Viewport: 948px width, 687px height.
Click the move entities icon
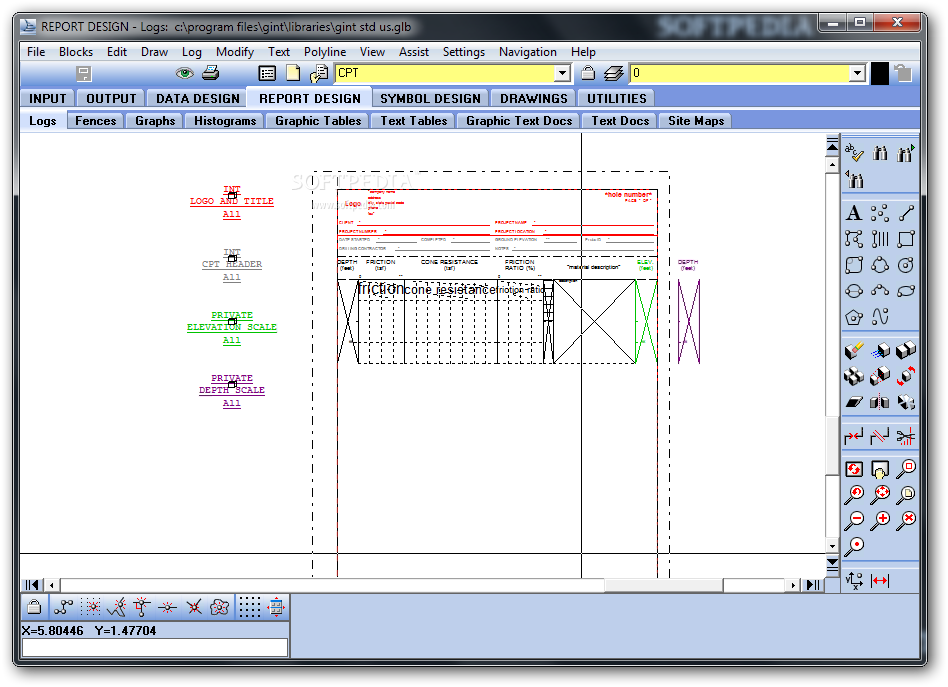pos(880,351)
